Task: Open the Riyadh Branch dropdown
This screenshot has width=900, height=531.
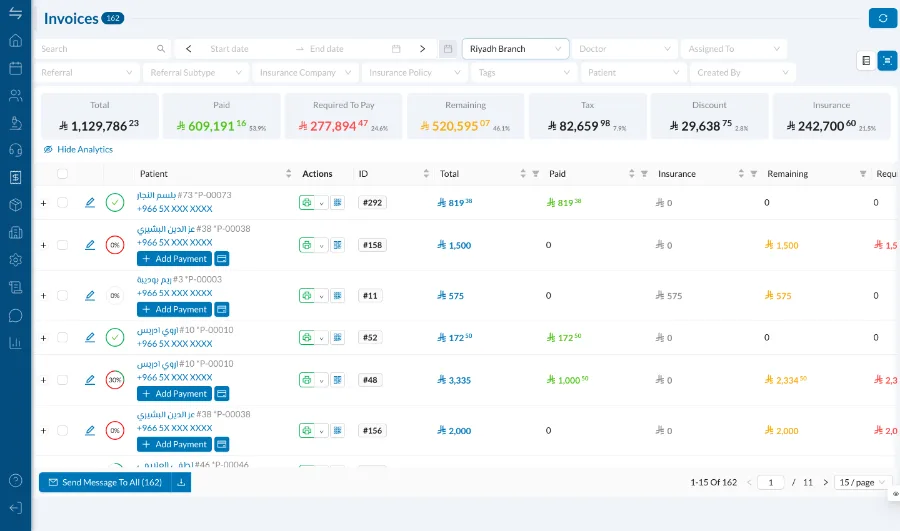Action: pyautogui.click(x=515, y=49)
